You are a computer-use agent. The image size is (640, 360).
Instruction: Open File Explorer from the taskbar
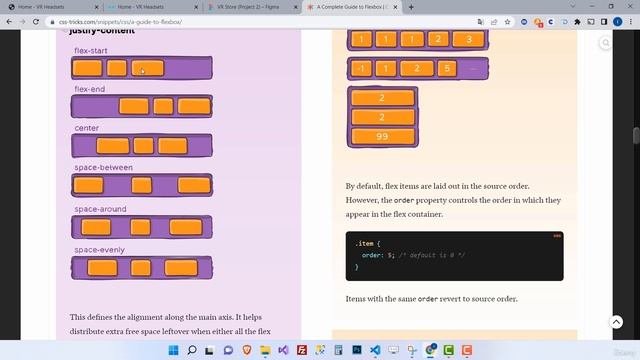pyautogui.click(x=265, y=350)
